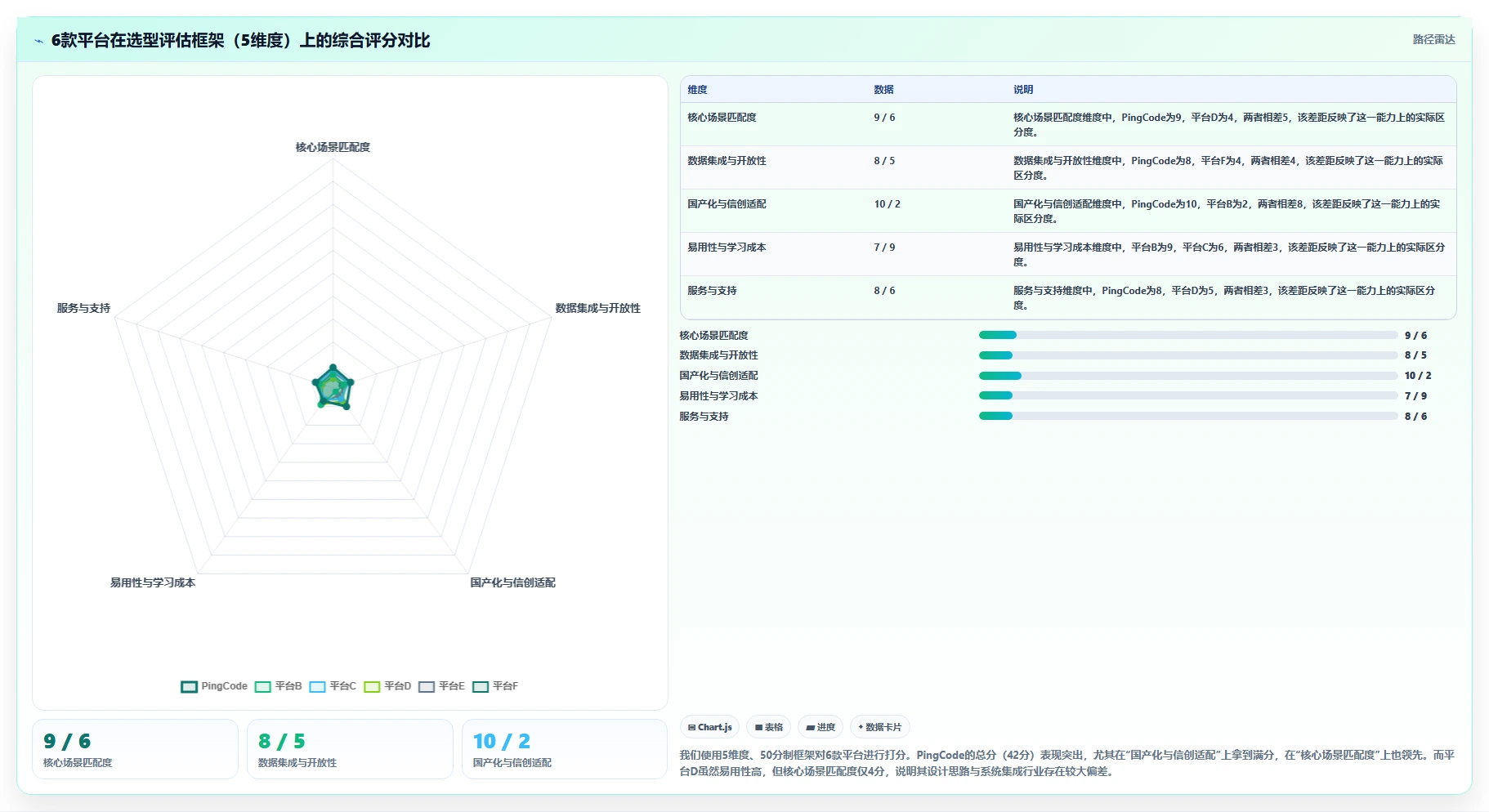Click the 数据集成与开放性 radar axis label
Image resolution: width=1489 pixels, height=812 pixels.
[597, 308]
